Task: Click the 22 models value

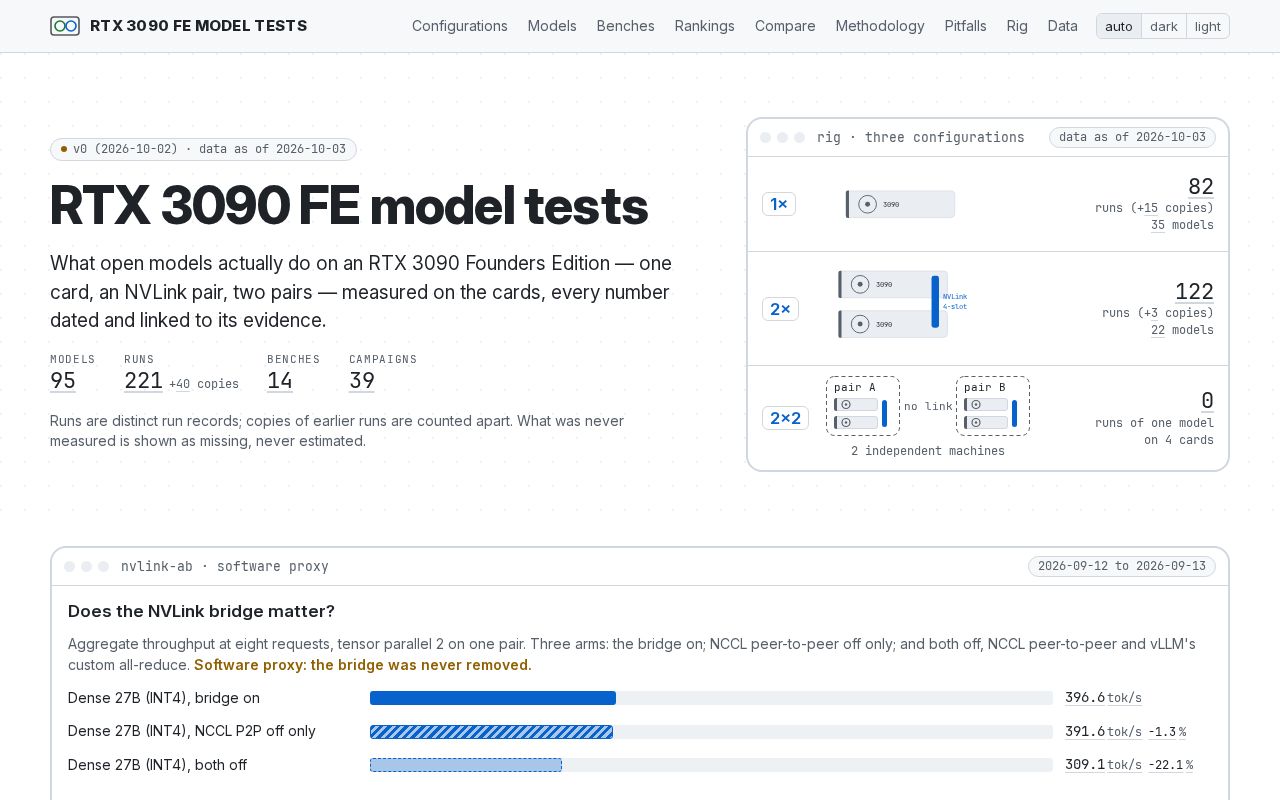Action: click(x=1158, y=330)
